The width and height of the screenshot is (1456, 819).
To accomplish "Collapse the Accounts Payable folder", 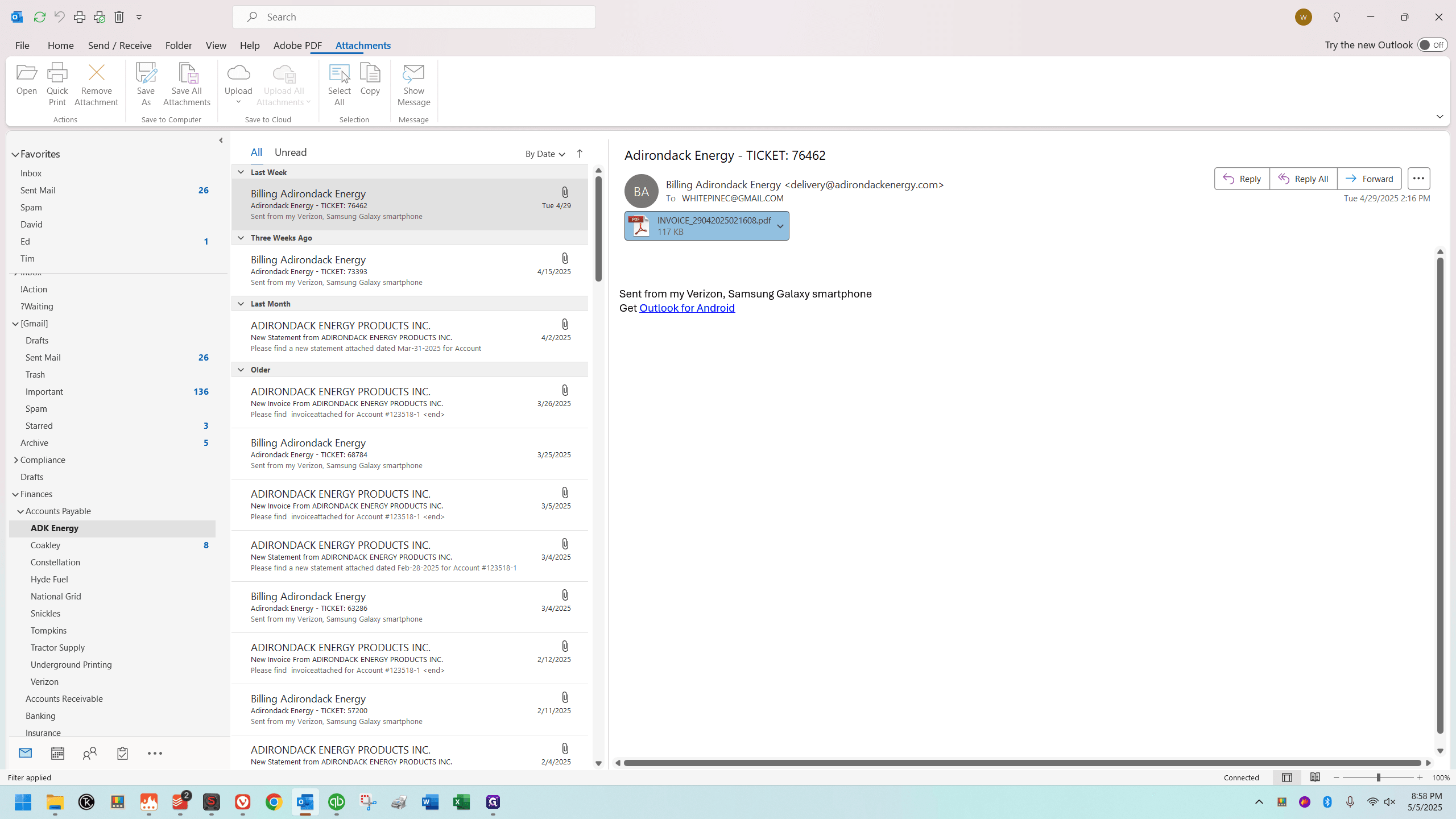I will click(x=20, y=511).
